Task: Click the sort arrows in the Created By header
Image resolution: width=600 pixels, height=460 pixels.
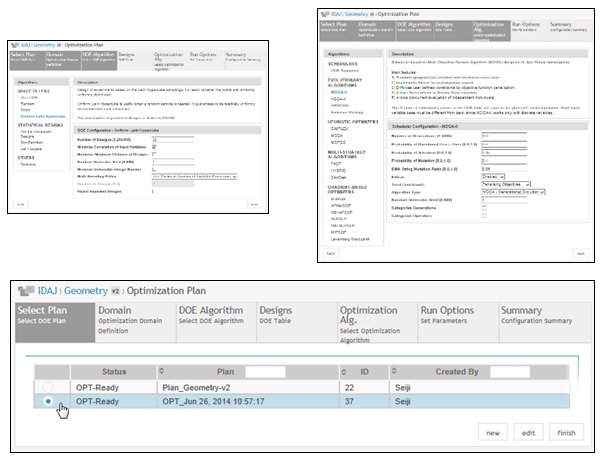Action: point(394,371)
